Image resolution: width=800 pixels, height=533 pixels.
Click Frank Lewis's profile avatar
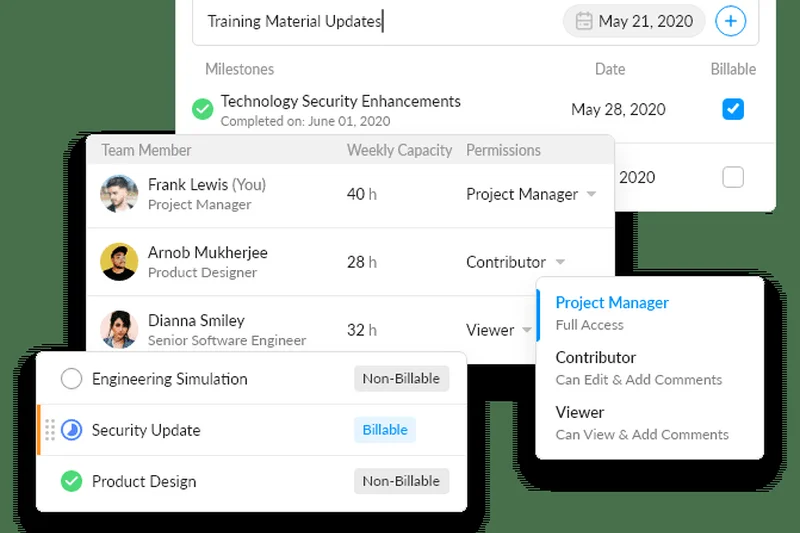pyautogui.click(x=119, y=194)
